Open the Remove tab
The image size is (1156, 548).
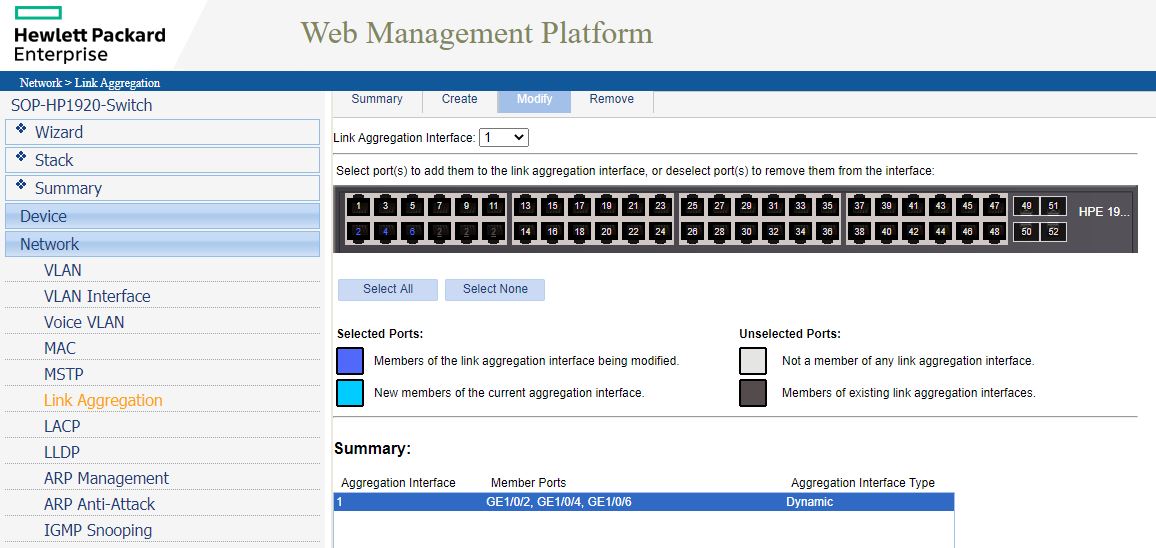611,99
